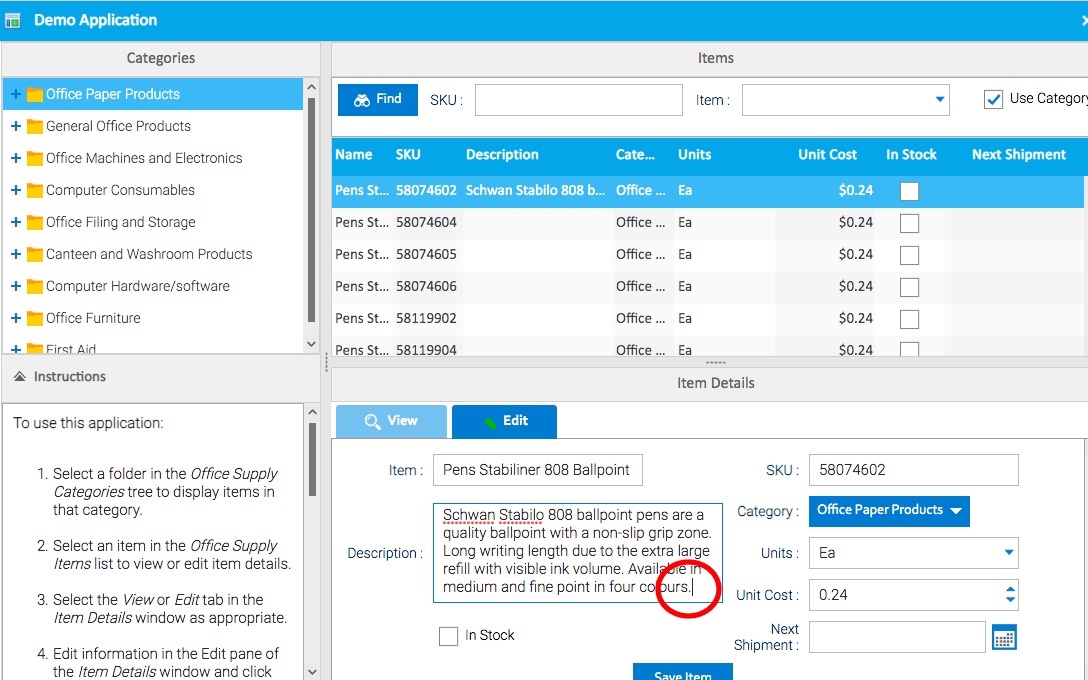The height and width of the screenshot is (680, 1088).
Task: Click the Canteen and Washroom Products folder icon
Action: (35, 255)
